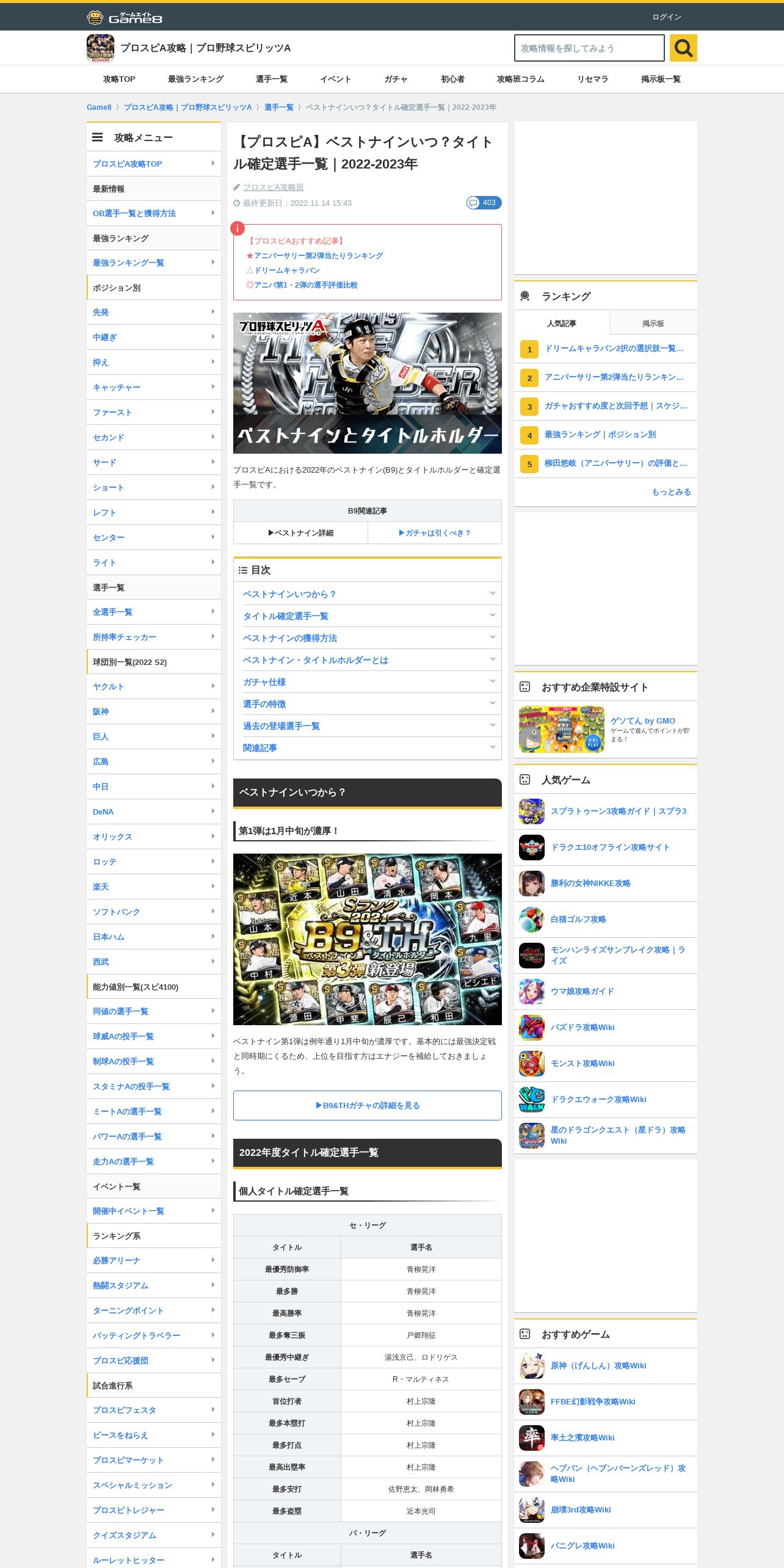784x1568 pixels.
Task: Open the FFBE幻影戦争 game icon
Action: tap(531, 1402)
